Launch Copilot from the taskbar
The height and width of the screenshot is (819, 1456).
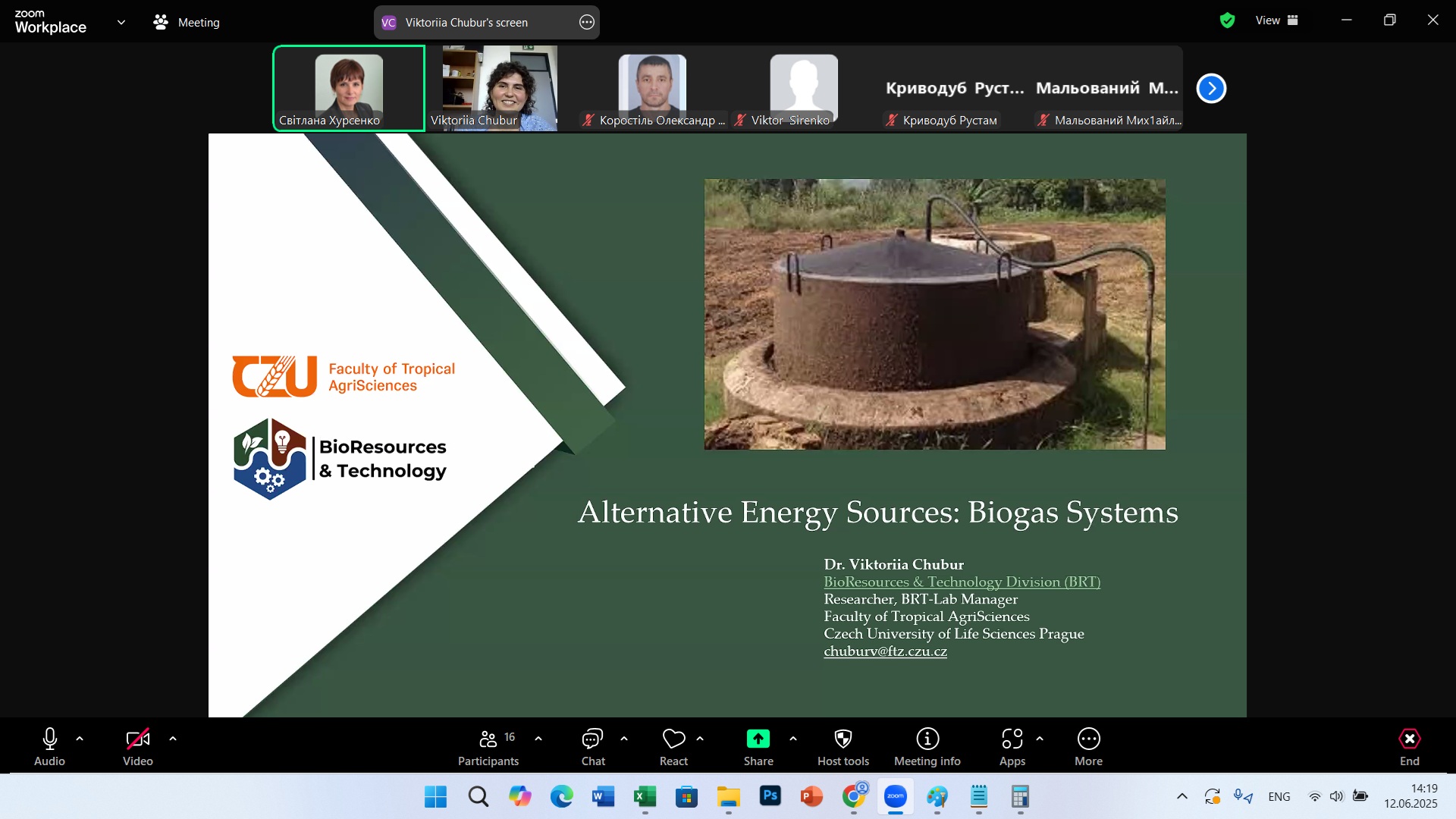(520, 797)
